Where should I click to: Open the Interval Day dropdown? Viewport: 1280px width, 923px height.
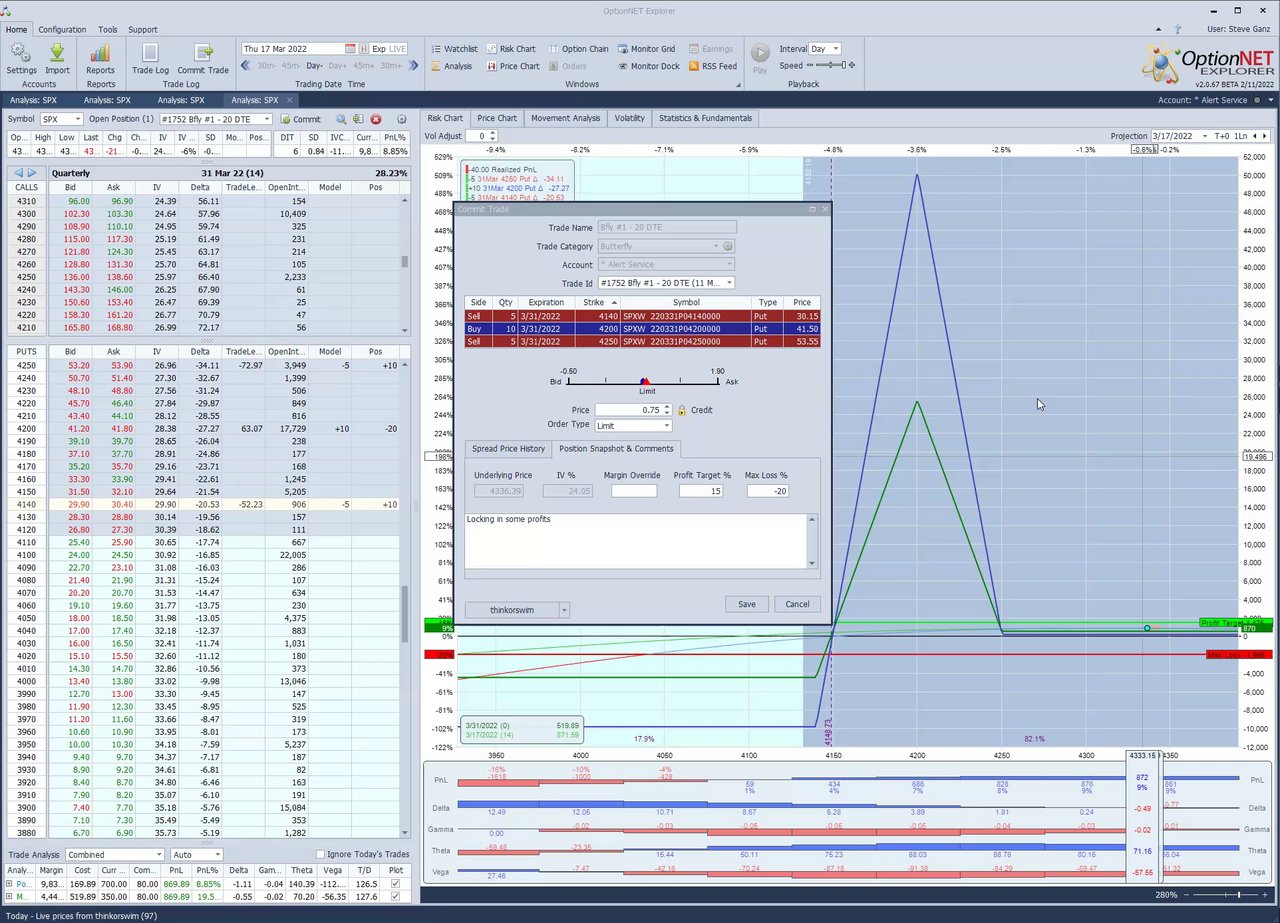click(x=835, y=49)
